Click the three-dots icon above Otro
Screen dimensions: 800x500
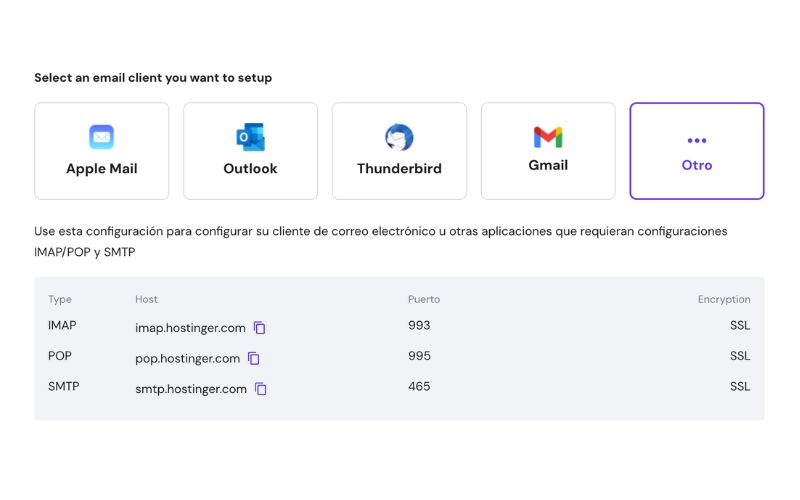tap(697, 140)
